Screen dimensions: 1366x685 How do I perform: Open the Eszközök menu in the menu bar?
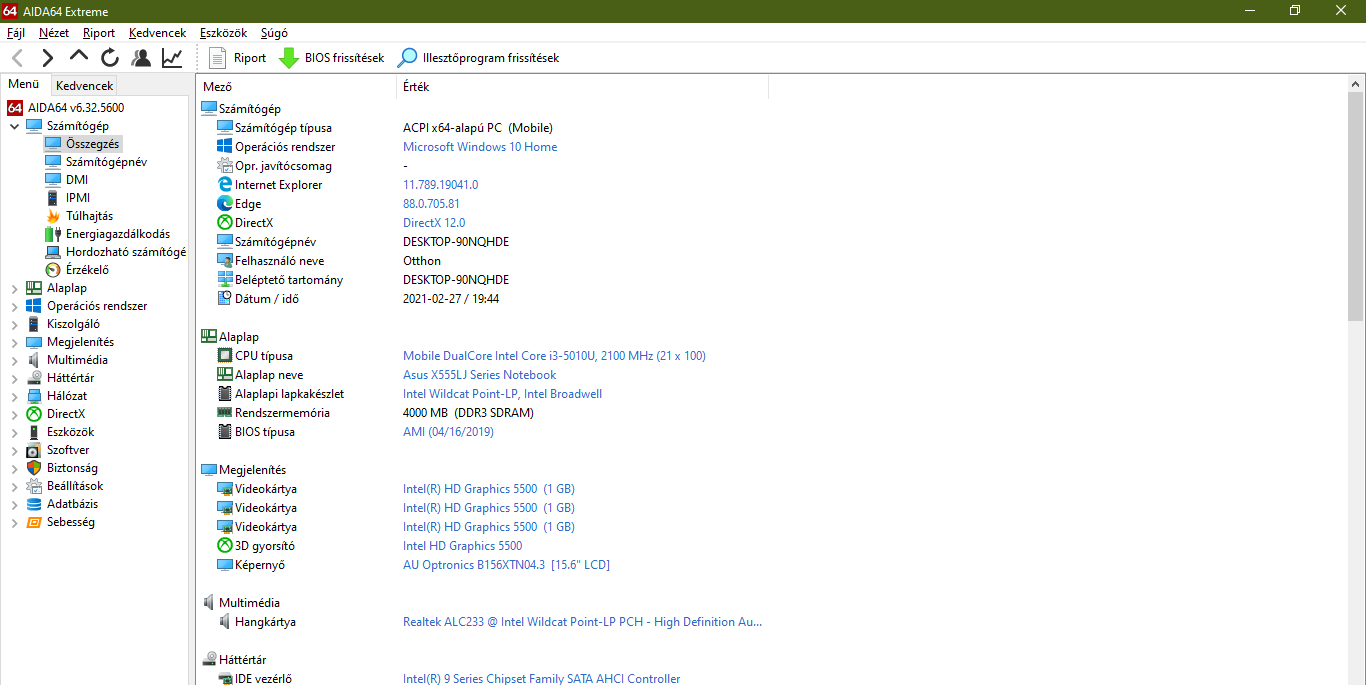223,33
